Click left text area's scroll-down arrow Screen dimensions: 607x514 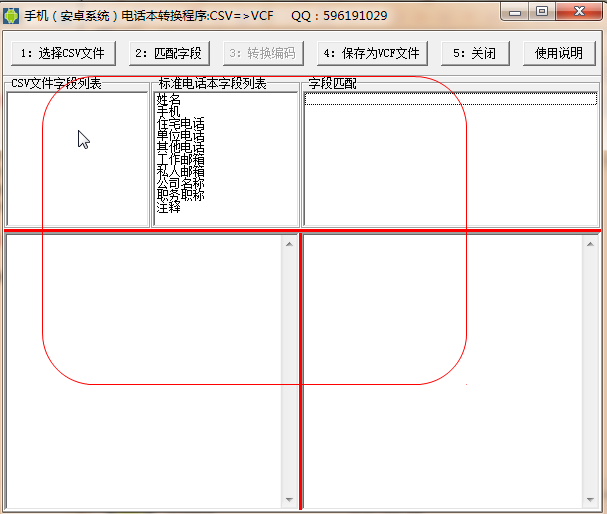pos(289,499)
